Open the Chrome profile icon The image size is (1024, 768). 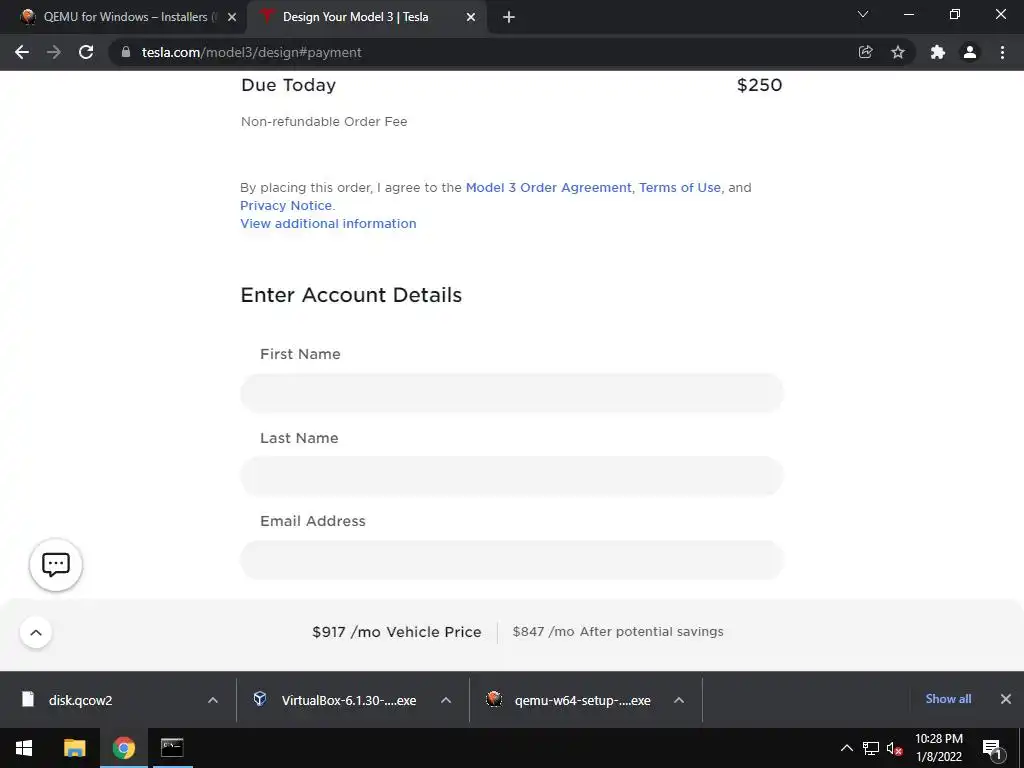(x=970, y=52)
